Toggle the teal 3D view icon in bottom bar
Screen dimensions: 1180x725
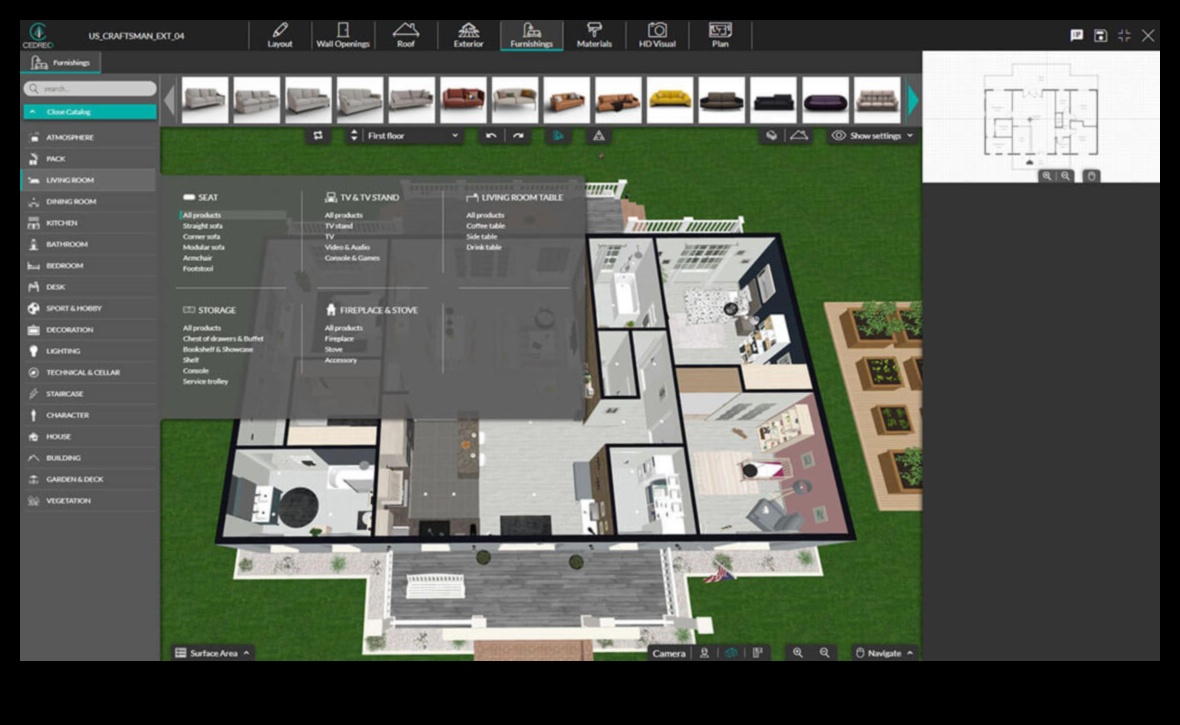(731, 653)
